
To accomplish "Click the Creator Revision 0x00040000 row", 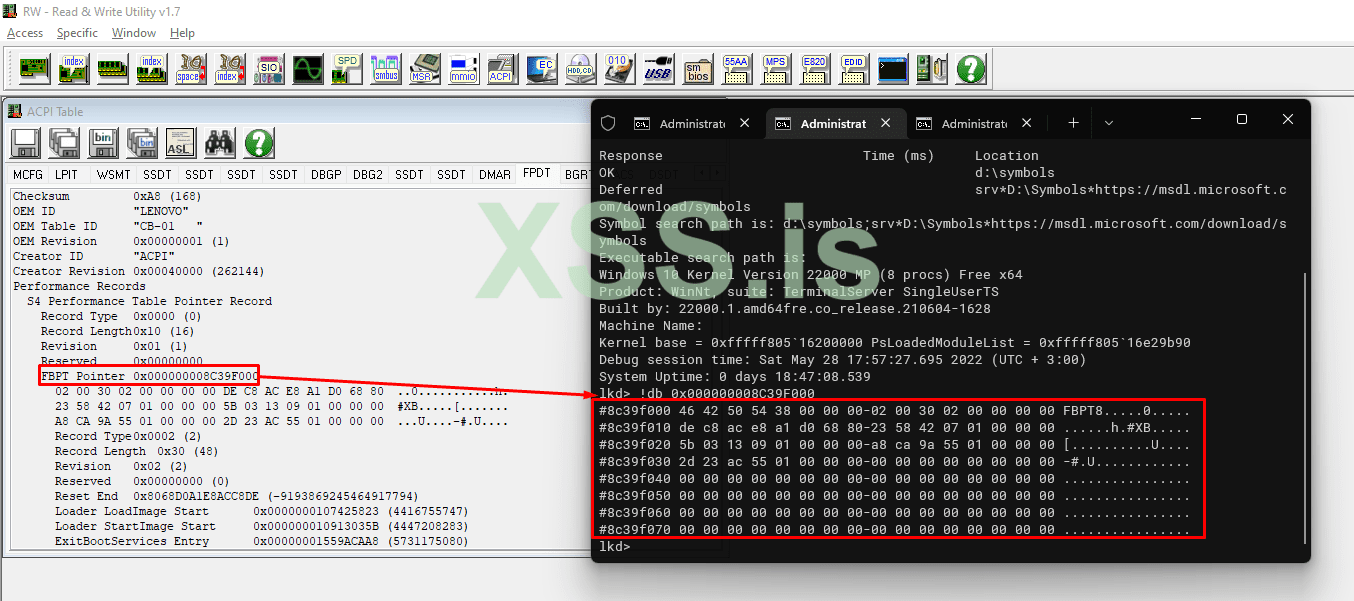I will click(x=138, y=271).
